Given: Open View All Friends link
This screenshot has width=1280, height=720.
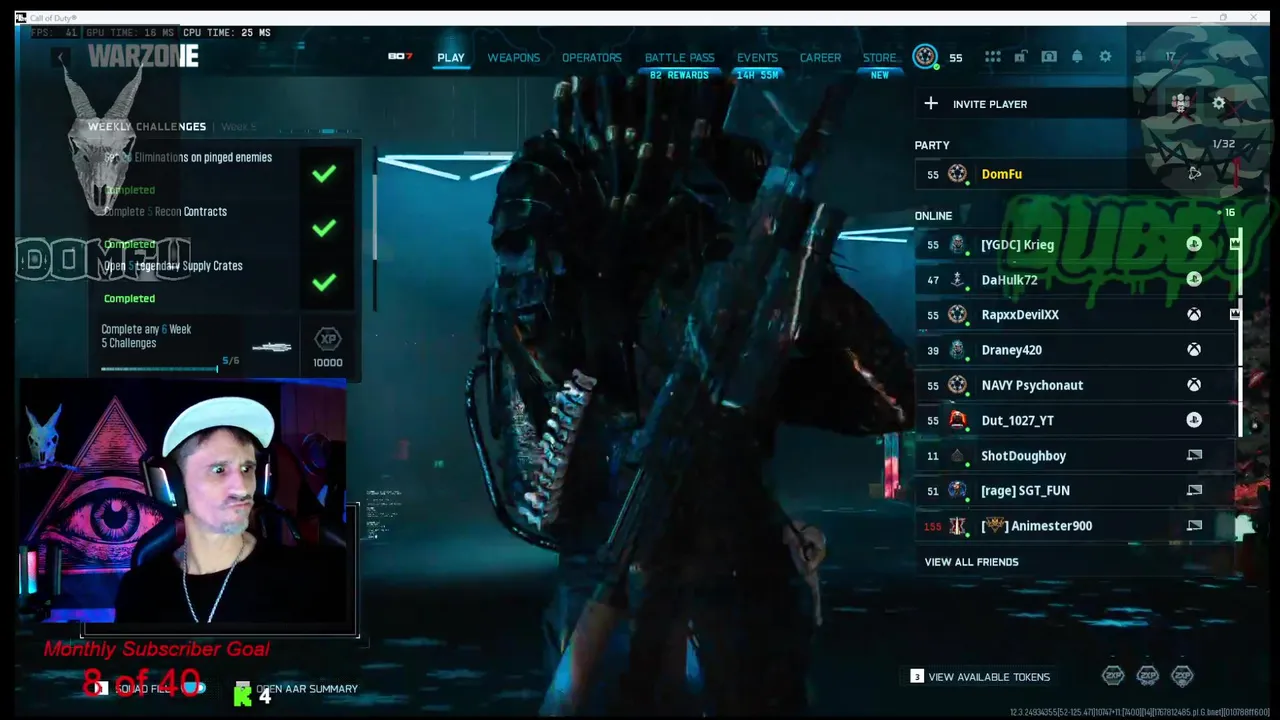Looking at the screenshot, I should point(971,562).
